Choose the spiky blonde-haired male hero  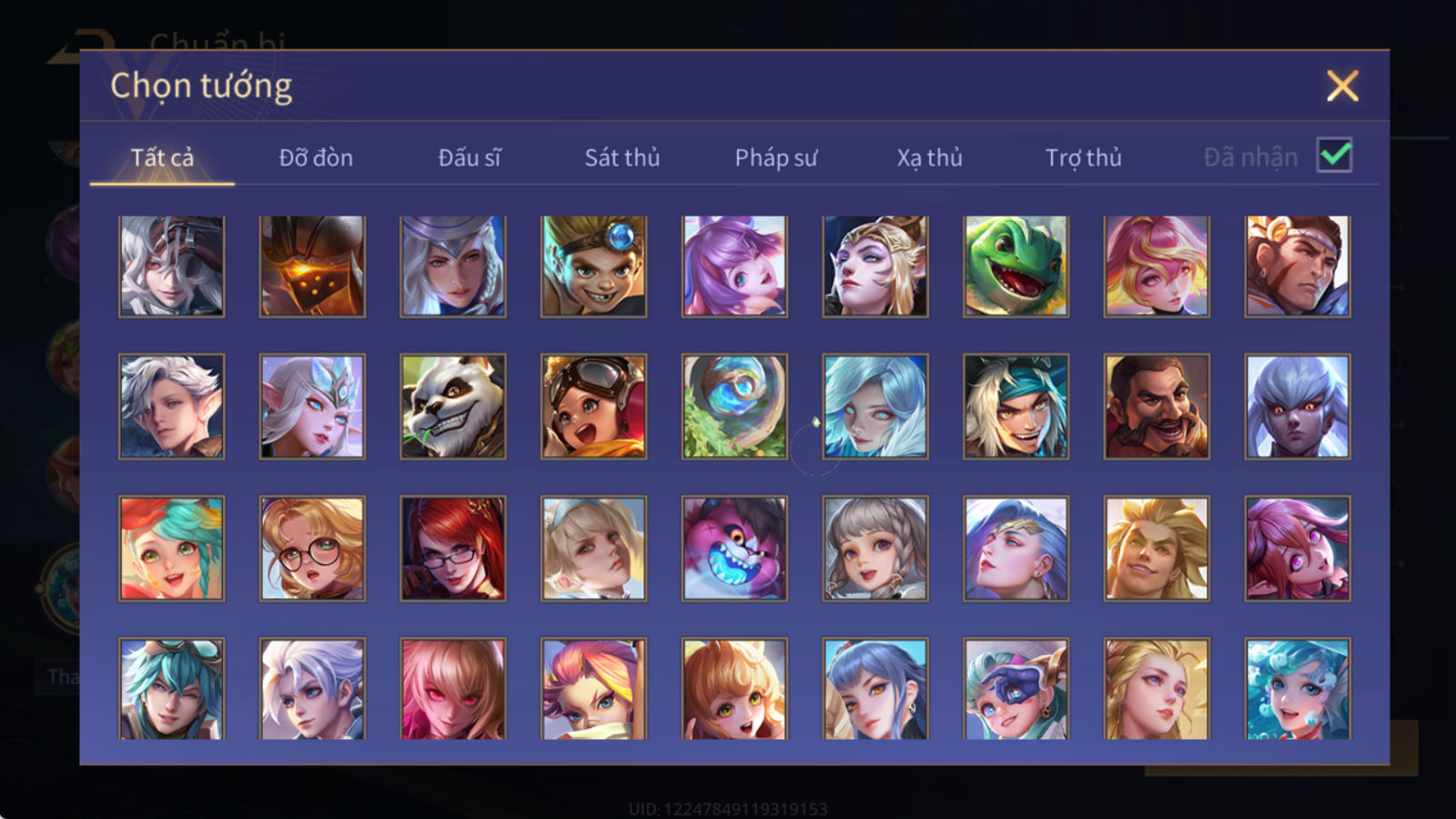1157,549
